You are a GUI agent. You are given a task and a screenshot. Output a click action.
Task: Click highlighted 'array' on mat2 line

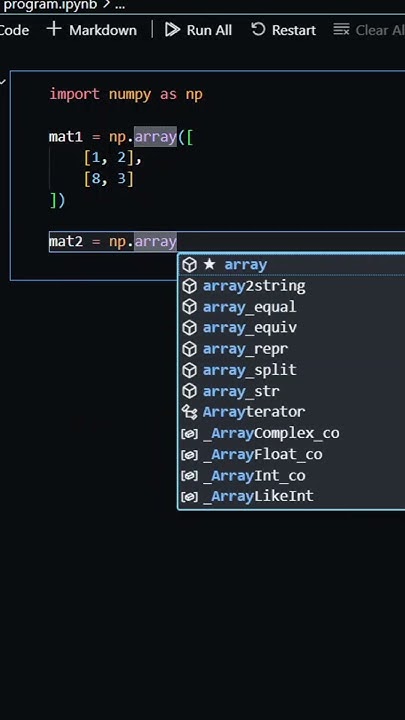(155, 242)
